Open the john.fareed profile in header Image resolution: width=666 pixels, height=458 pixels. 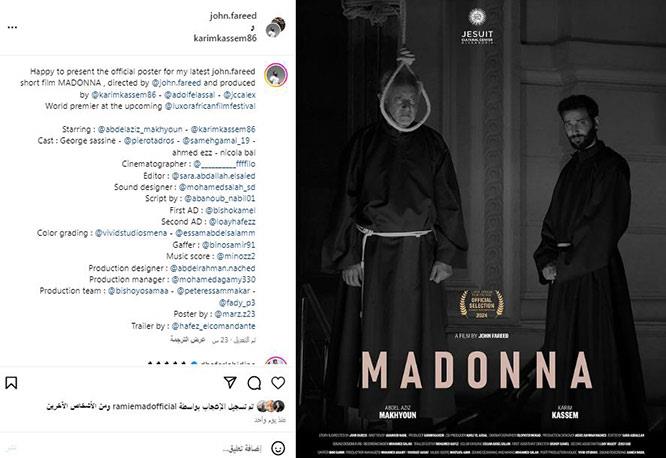[x=233, y=16]
